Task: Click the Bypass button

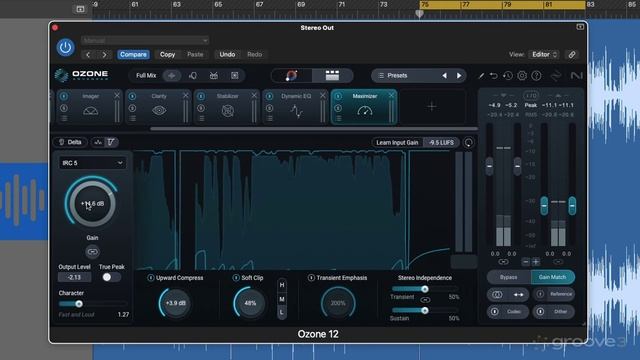Action: pyautogui.click(x=509, y=277)
